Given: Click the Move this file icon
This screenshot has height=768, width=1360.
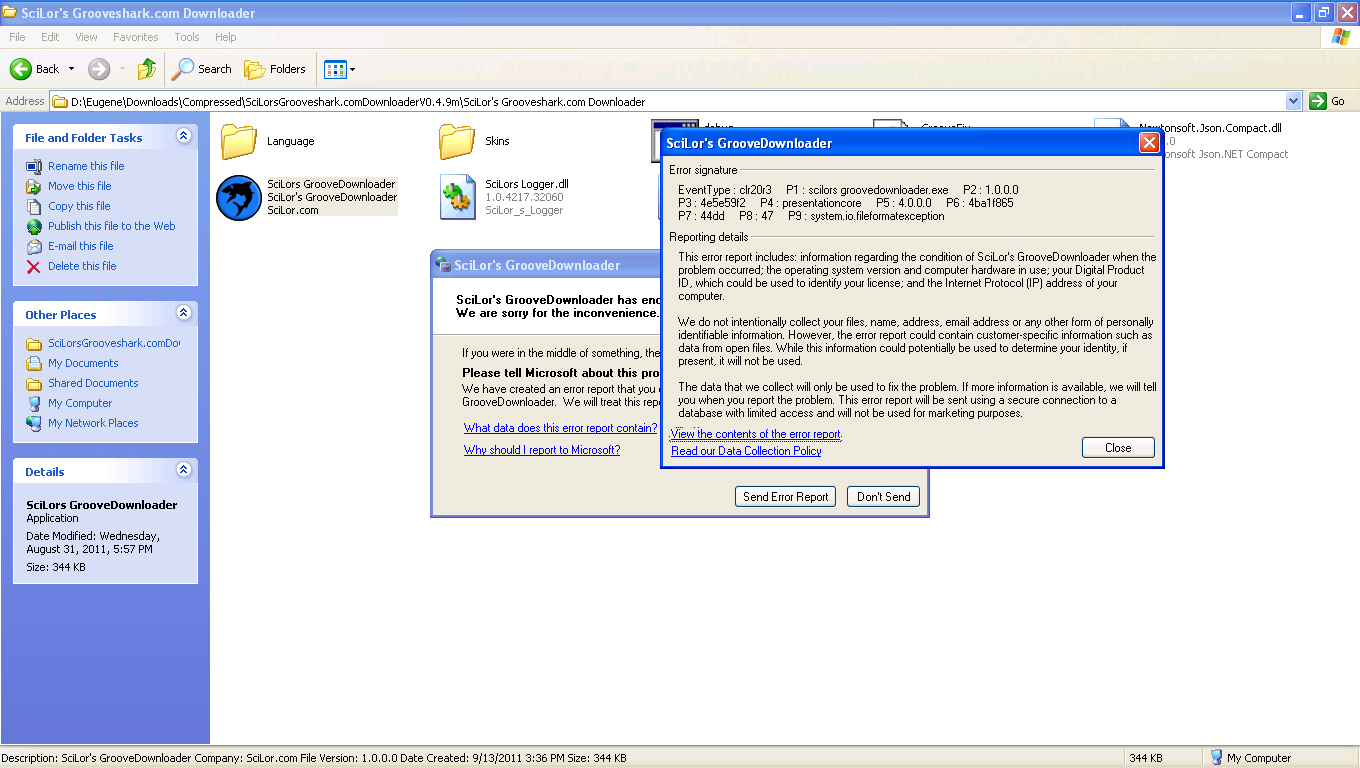Looking at the screenshot, I should (34, 186).
